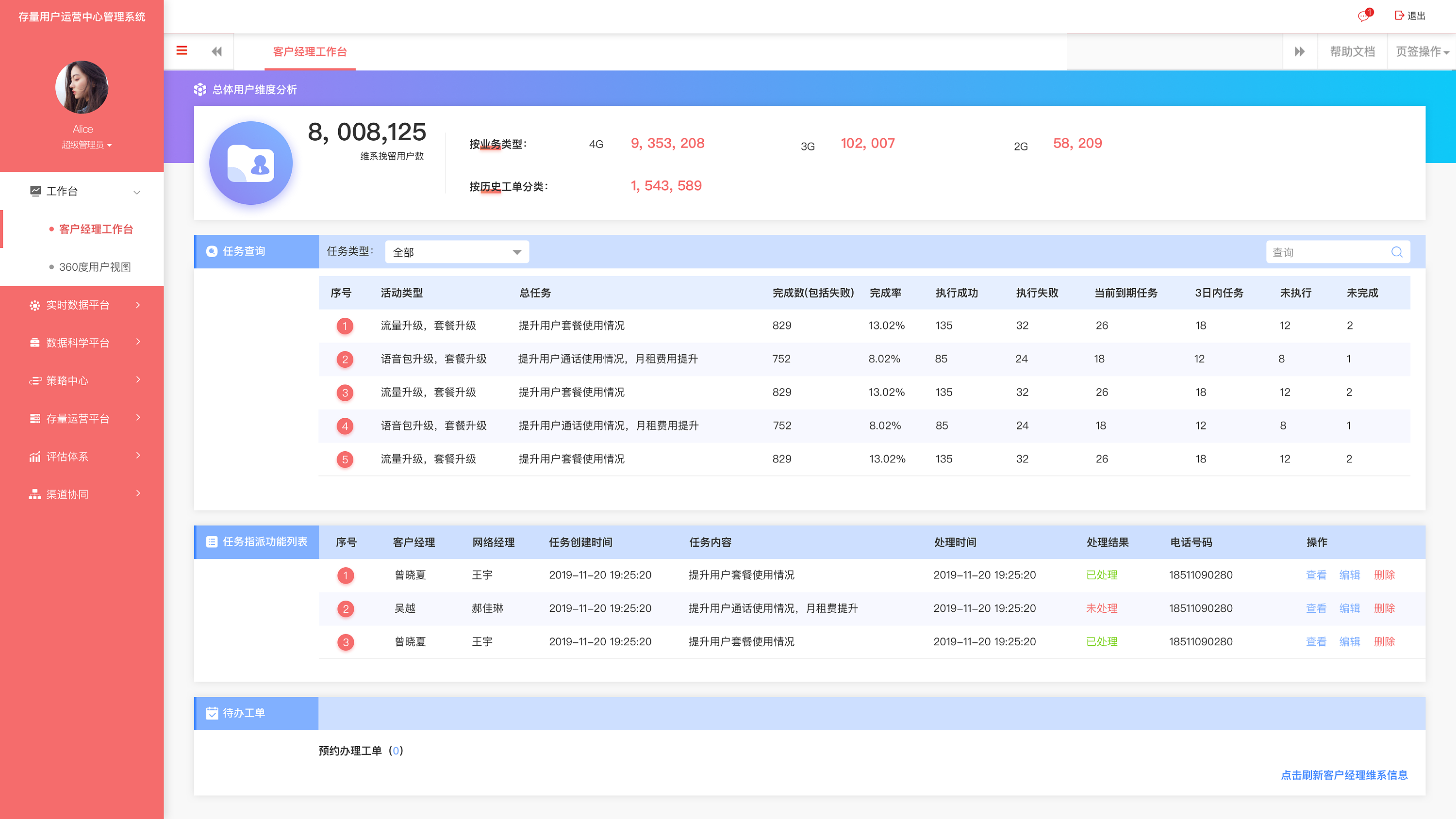Select the 360度用户视图 menu item
This screenshot has height=819, width=1456.
(x=94, y=267)
